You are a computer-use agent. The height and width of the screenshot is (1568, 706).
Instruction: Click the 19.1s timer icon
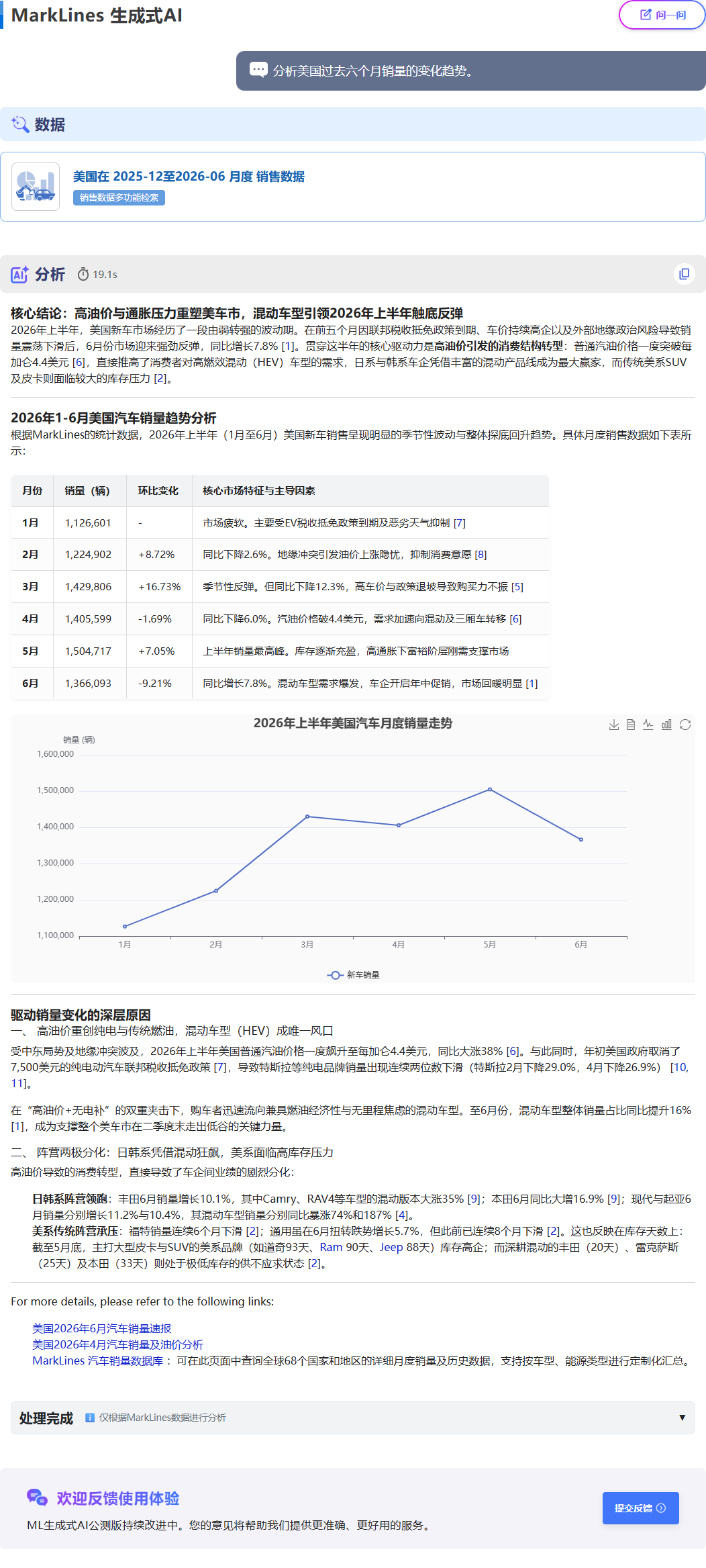[x=83, y=275]
